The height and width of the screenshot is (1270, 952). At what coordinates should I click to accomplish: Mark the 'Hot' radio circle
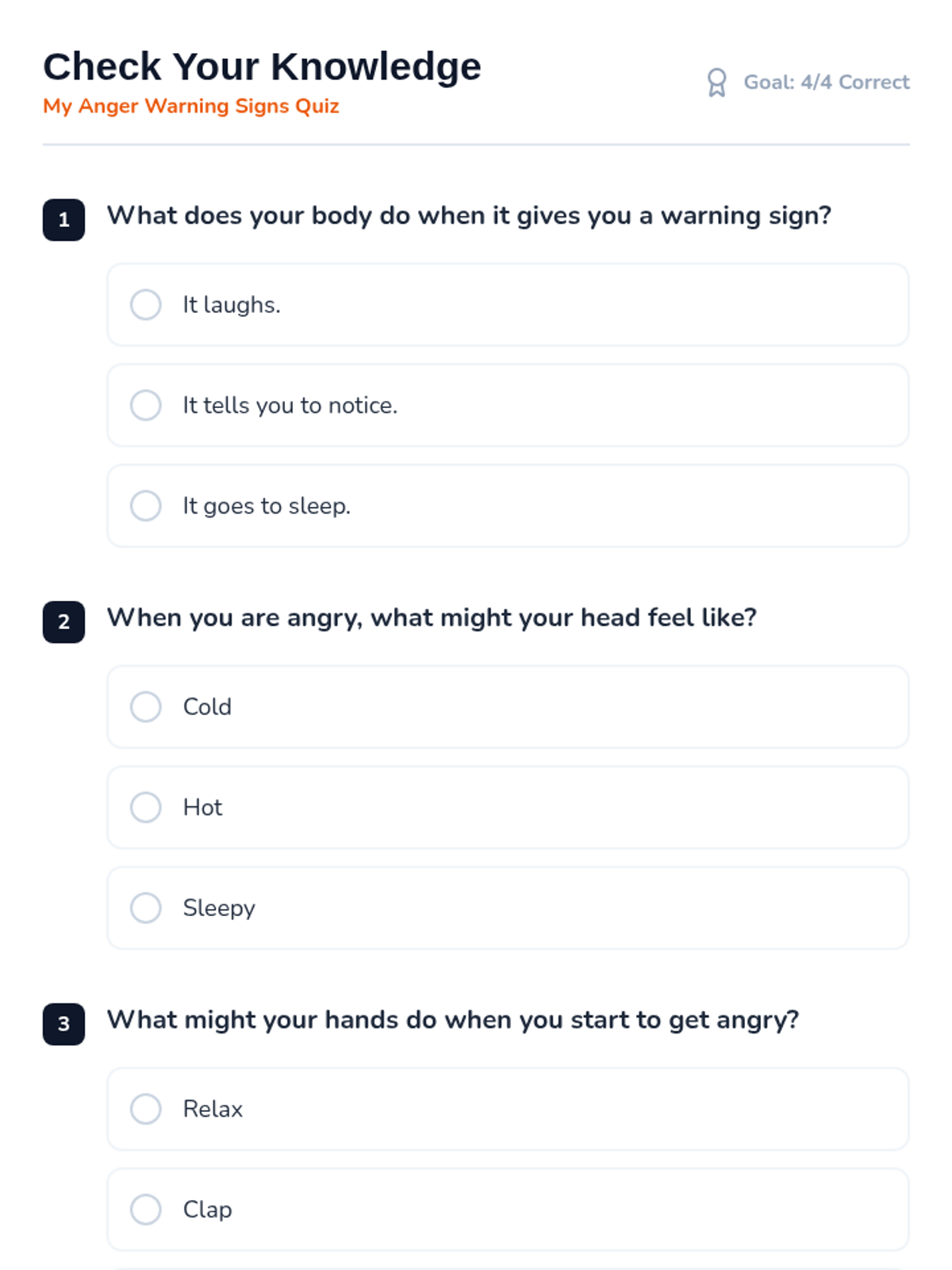coord(146,807)
